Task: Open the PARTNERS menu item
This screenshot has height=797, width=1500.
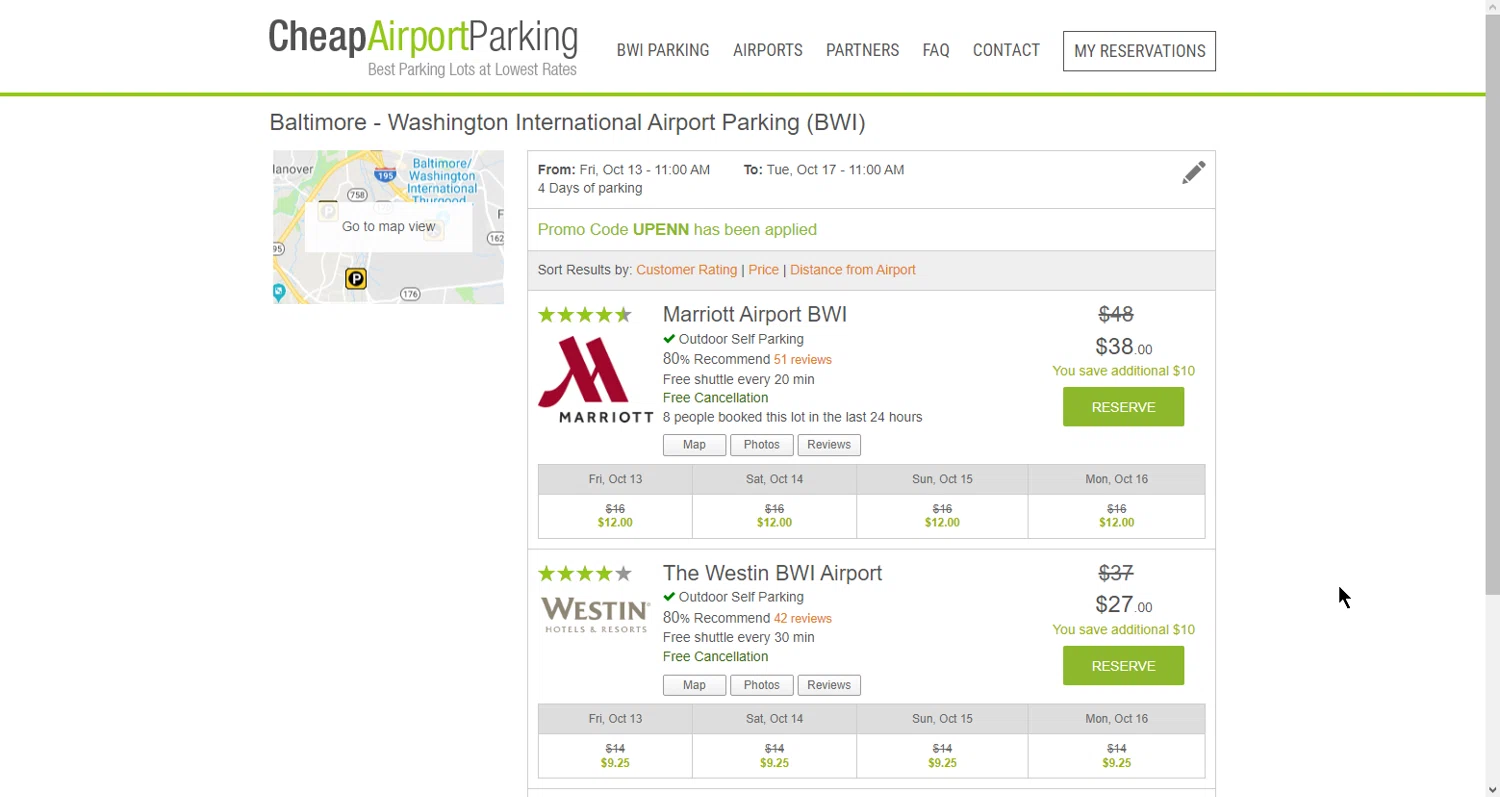Action: point(862,50)
